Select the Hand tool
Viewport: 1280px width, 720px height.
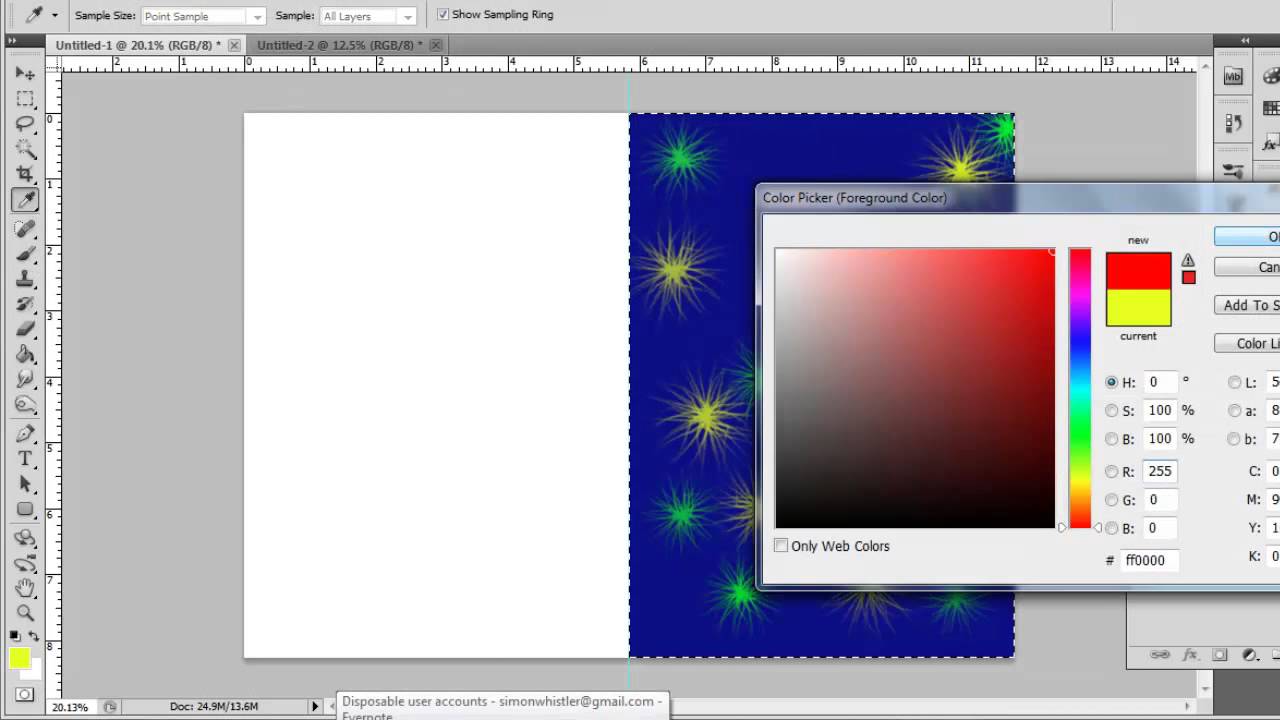(x=25, y=588)
